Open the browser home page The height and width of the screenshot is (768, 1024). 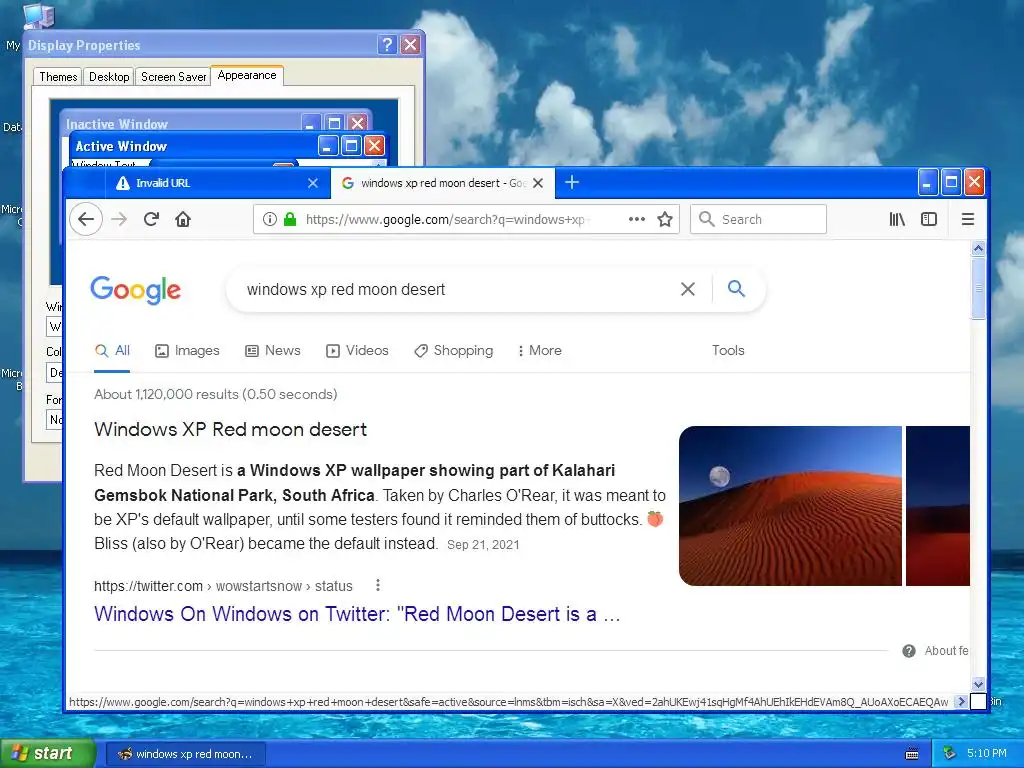click(x=183, y=219)
